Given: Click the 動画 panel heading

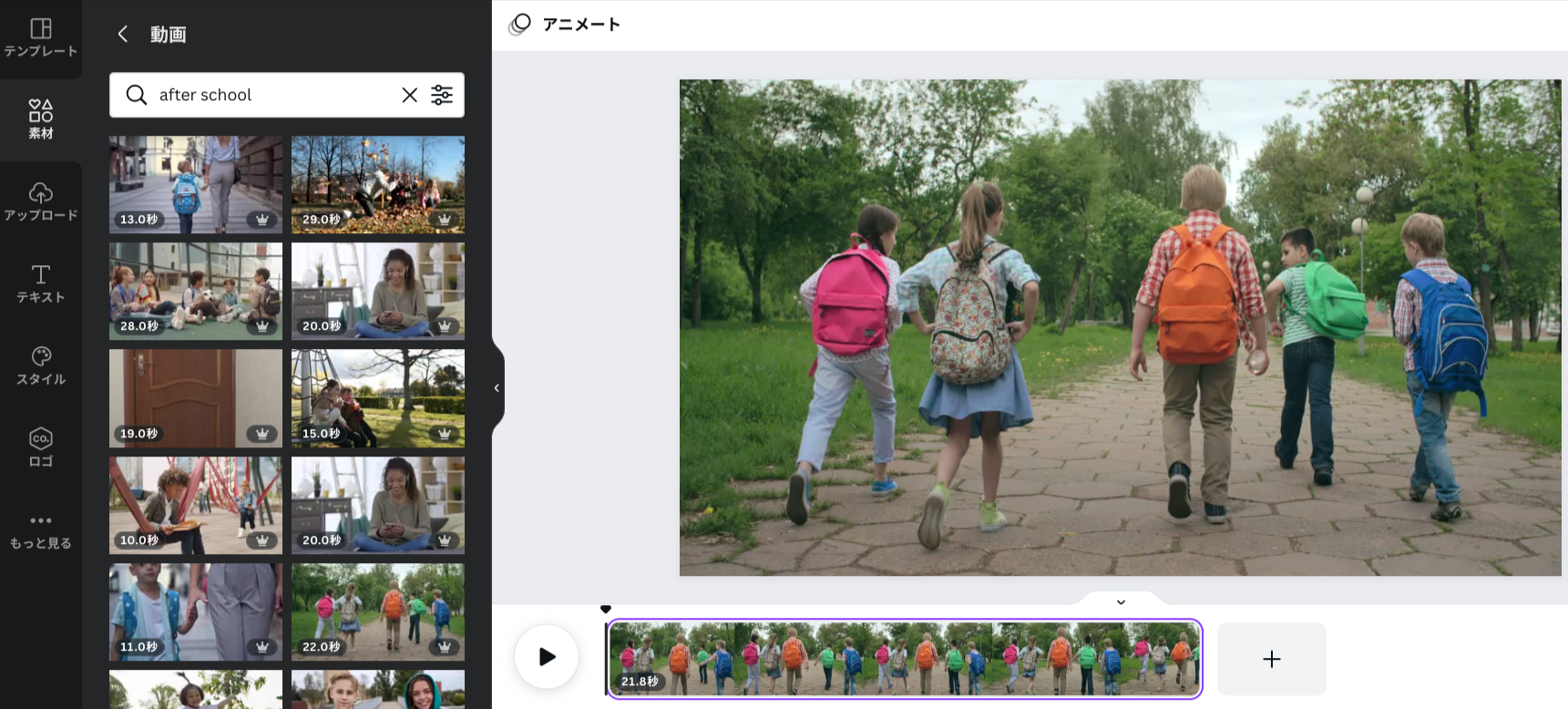Looking at the screenshot, I should [x=169, y=35].
